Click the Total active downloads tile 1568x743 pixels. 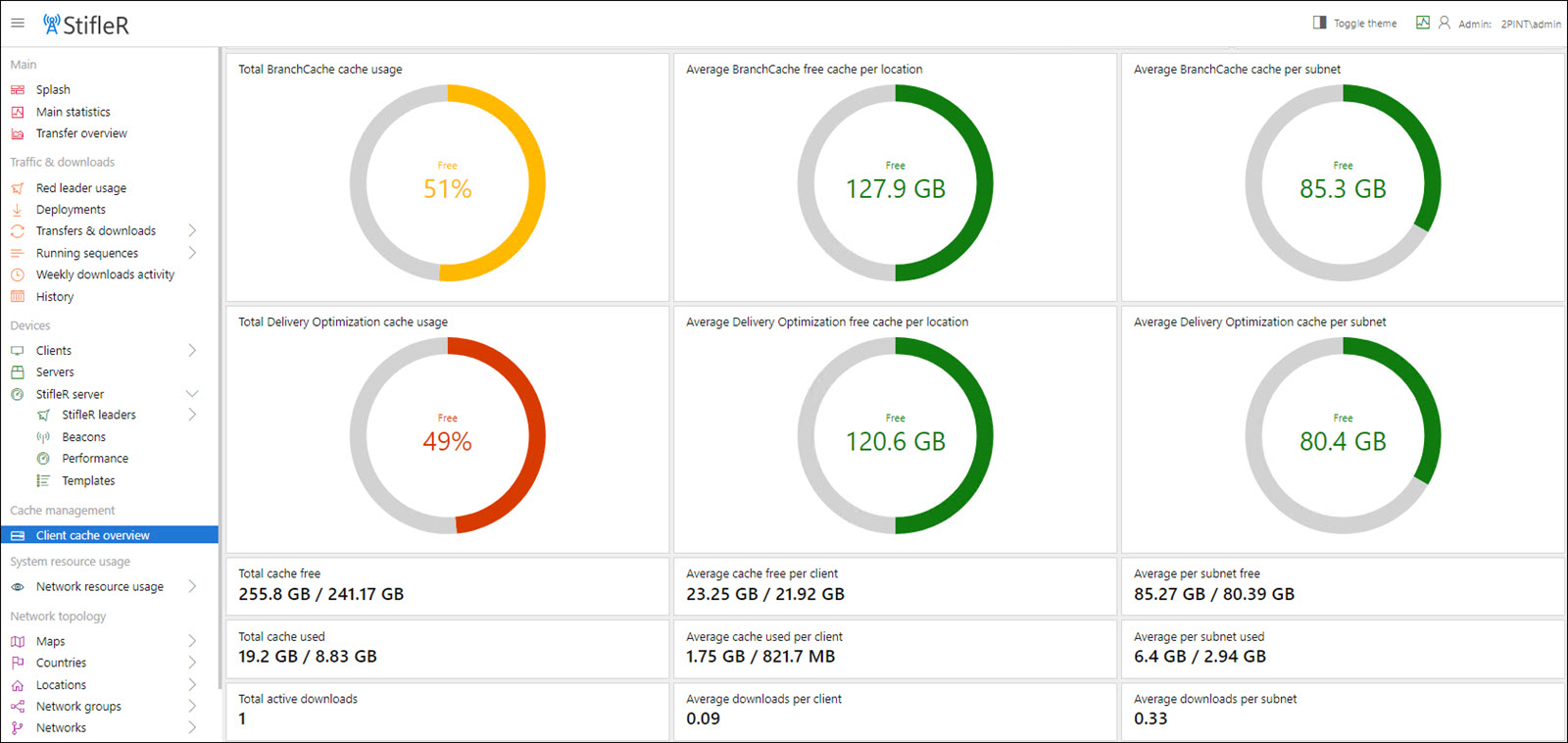coord(447,710)
